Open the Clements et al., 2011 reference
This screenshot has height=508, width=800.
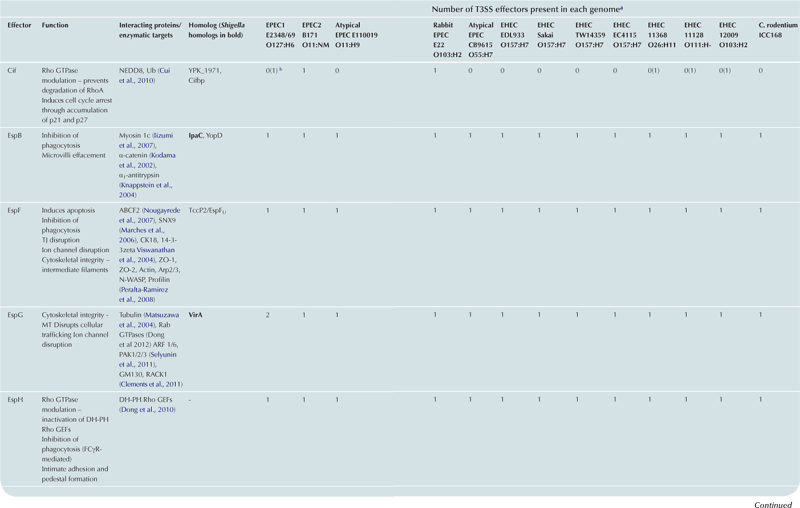(x=150, y=384)
